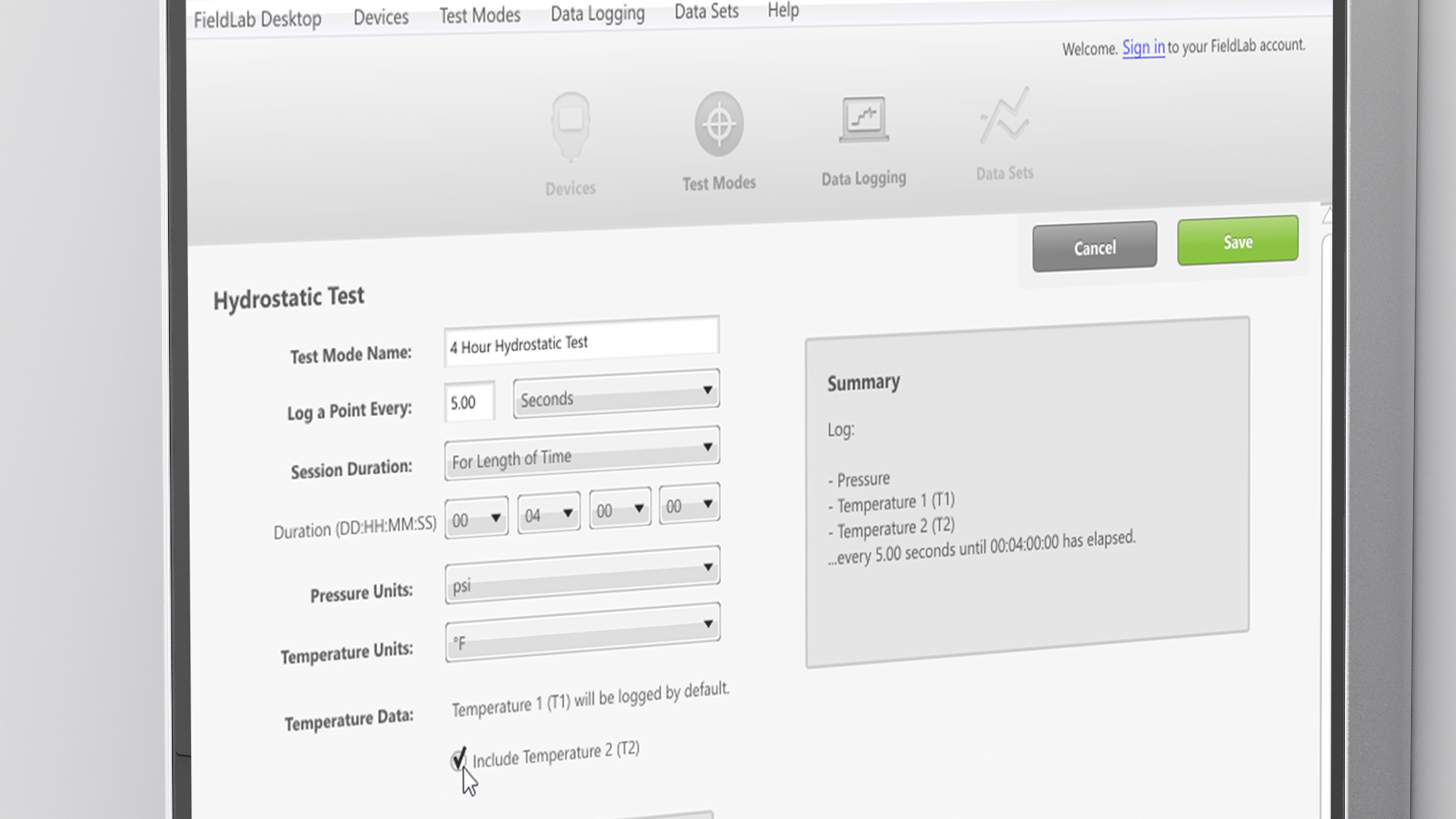Toggle Include Temperature 2 (T2) checkbox
This screenshot has width=1456, height=819.
coord(459,760)
